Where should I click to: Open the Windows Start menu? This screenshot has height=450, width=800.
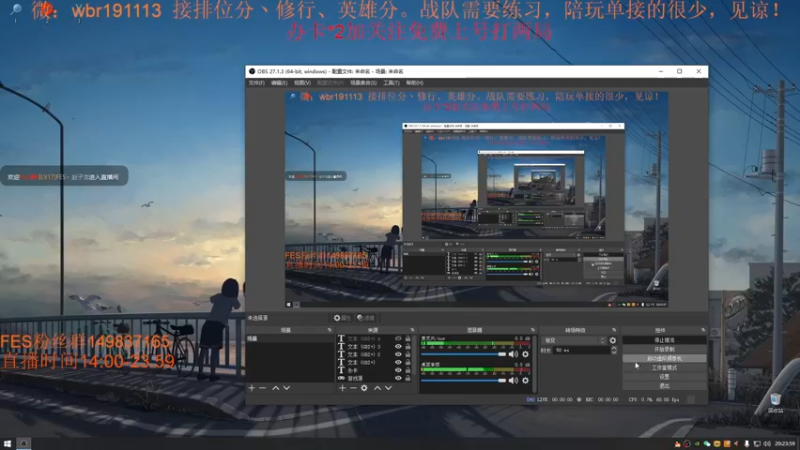point(7,444)
